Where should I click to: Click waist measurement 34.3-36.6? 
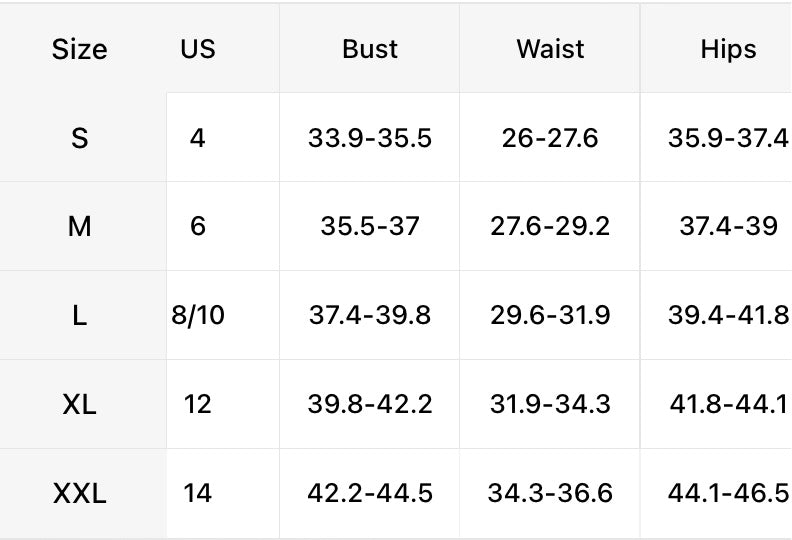click(x=550, y=494)
